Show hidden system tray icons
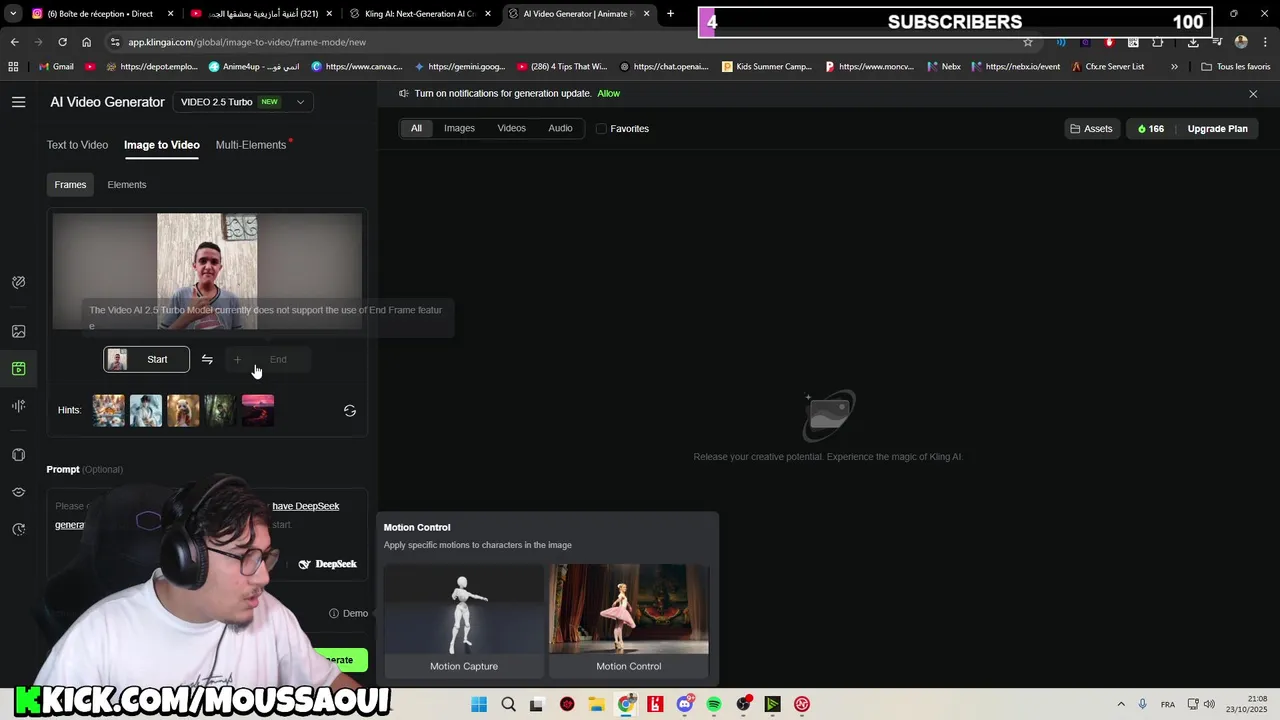Image resolution: width=1280 pixels, height=720 pixels. 1121,704
